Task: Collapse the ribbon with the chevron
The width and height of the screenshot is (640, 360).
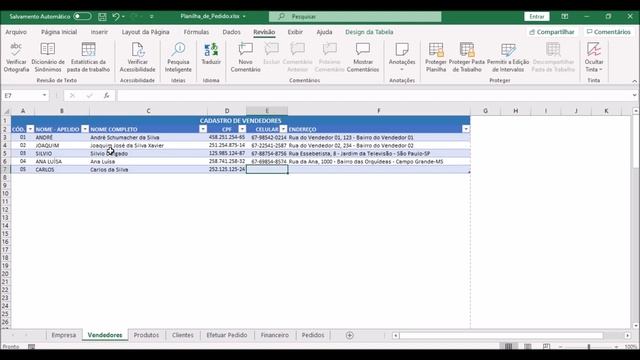Action: point(634,81)
